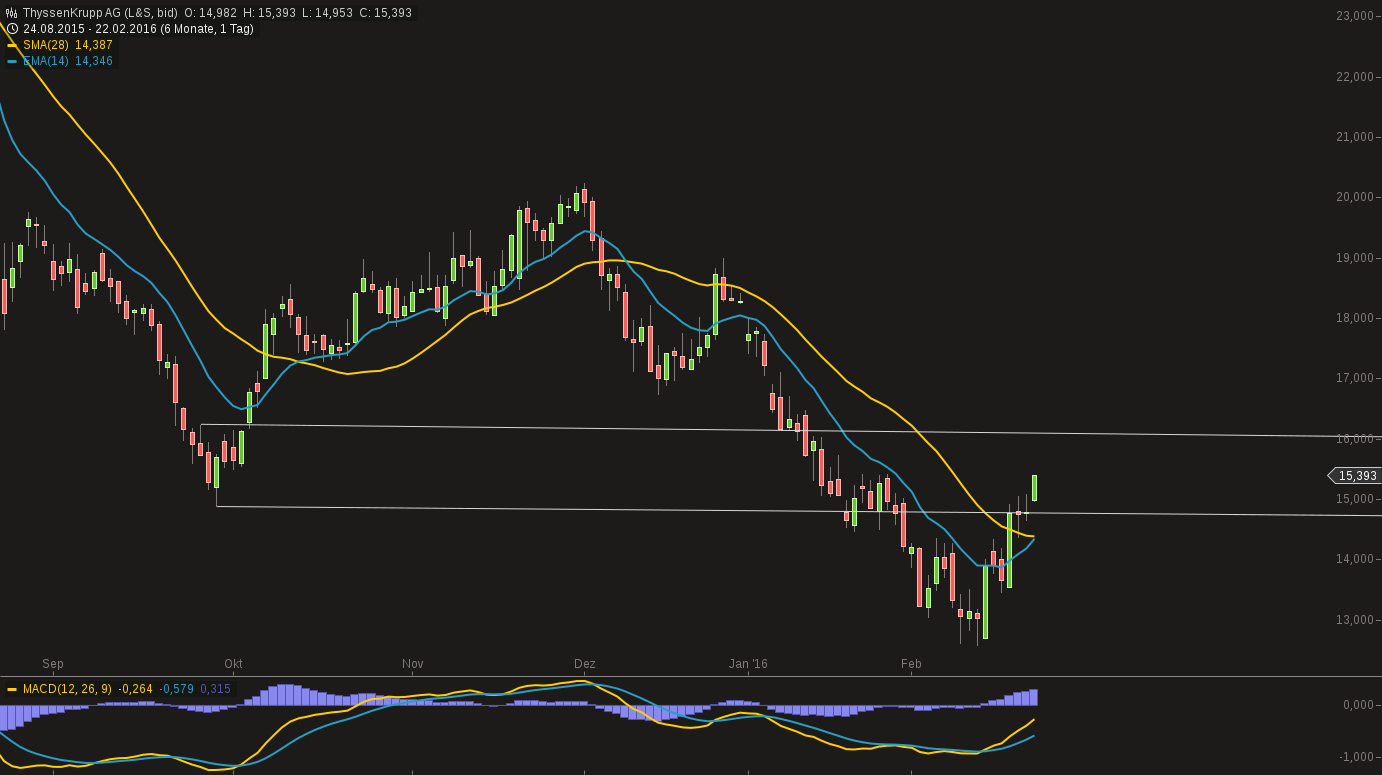This screenshot has height=775, width=1382.
Task: Click the candlestick chart icon beside ThyssenKrupp title
Action: [x=12, y=13]
